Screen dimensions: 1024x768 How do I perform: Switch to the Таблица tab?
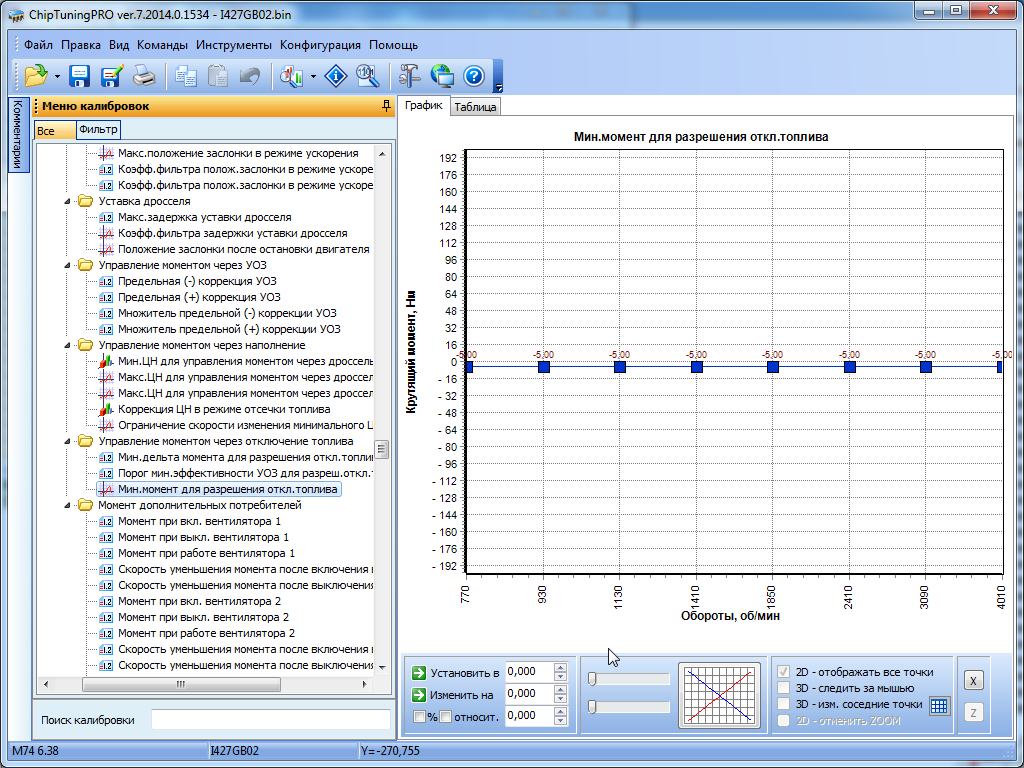(x=475, y=107)
